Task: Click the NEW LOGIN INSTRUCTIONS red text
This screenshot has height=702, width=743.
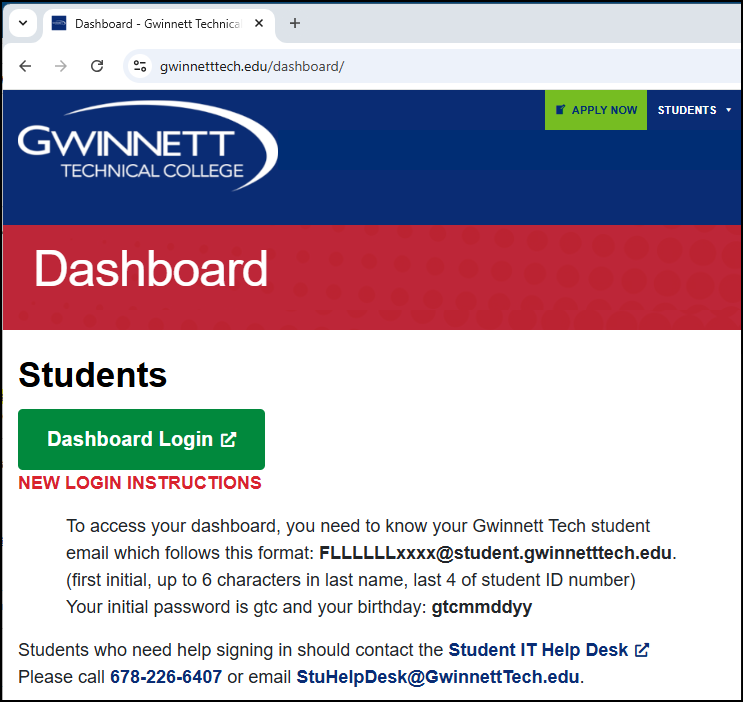Action: coord(140,483)
